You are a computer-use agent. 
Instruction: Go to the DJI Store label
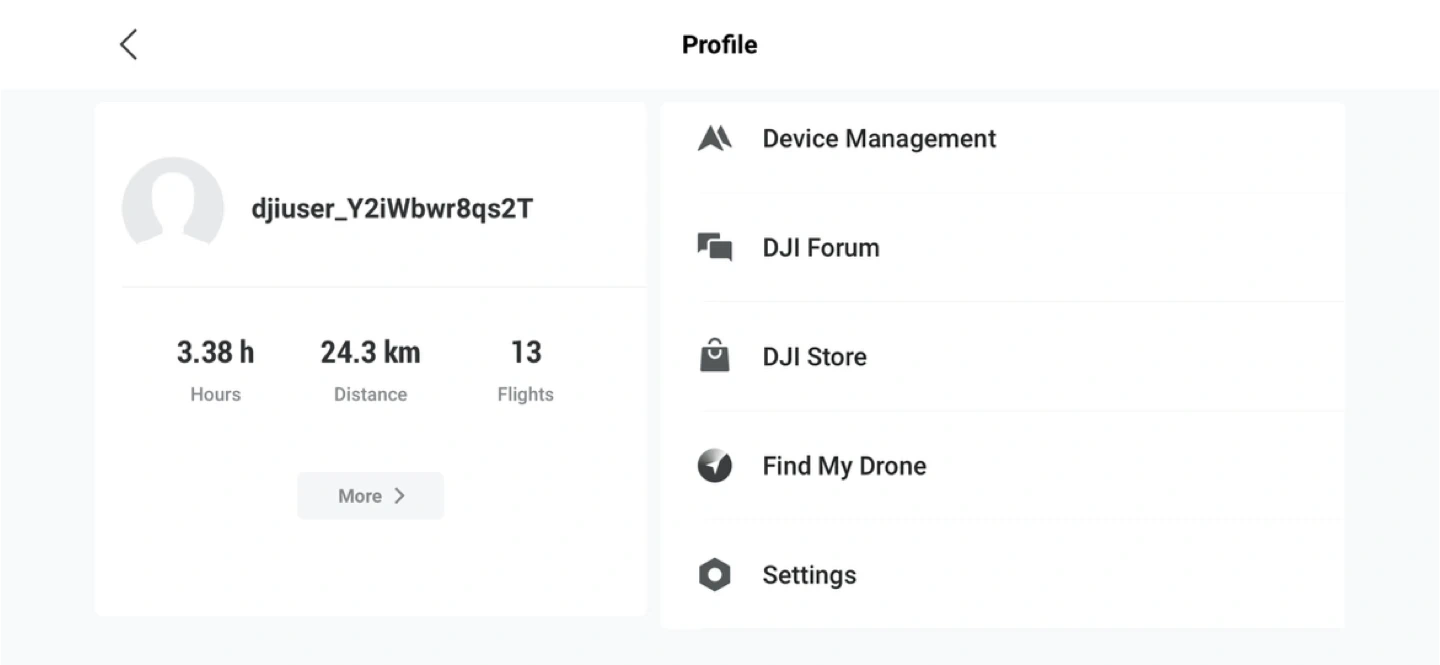(x=814, y=357)
